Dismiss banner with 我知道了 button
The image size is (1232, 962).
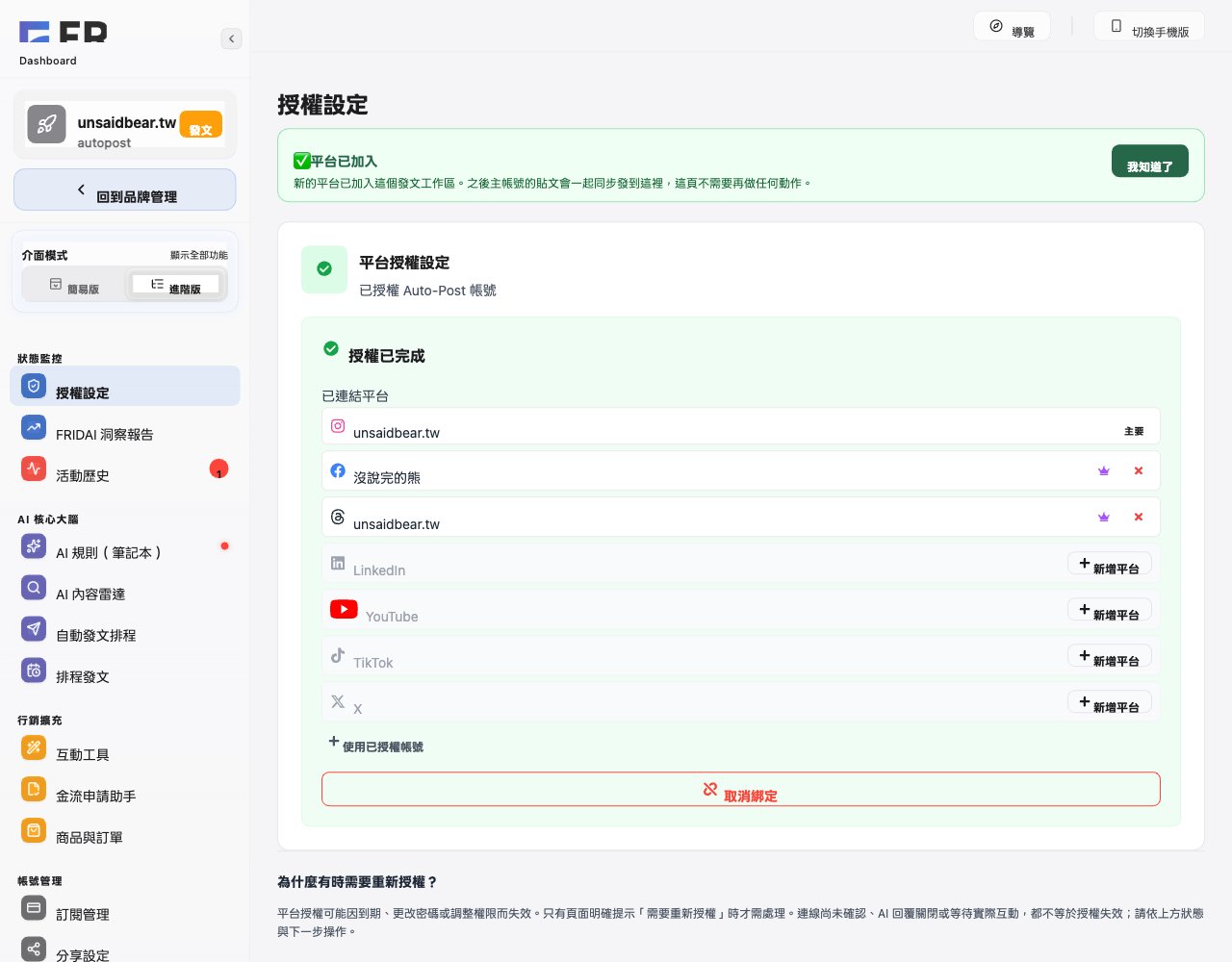(x=1150, y=162)
